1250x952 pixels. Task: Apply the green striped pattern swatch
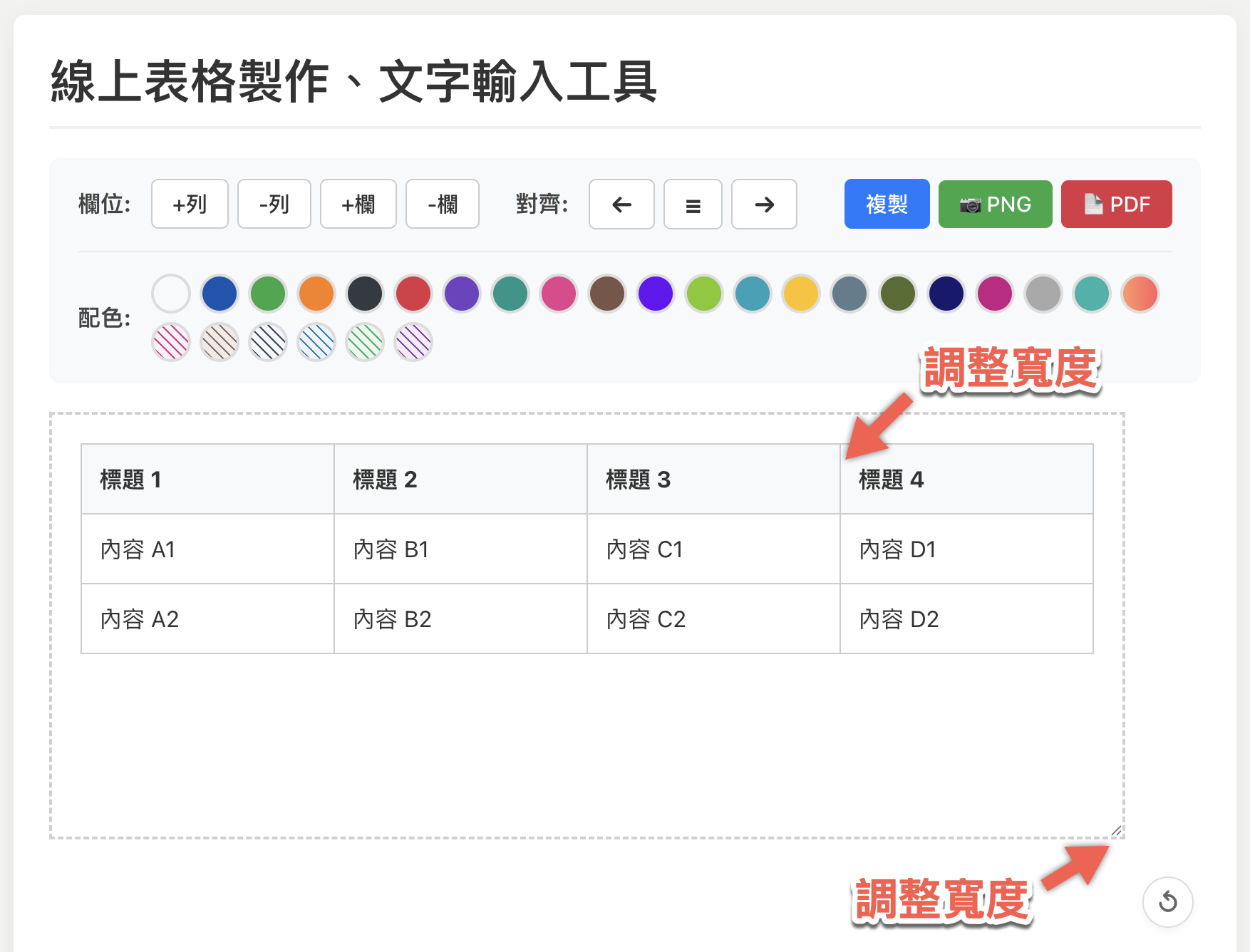(365, 342)
